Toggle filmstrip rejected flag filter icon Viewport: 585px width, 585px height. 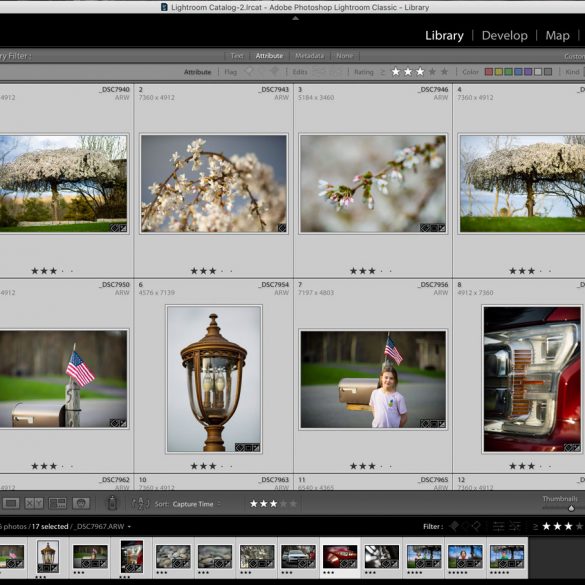pos(476,526)
